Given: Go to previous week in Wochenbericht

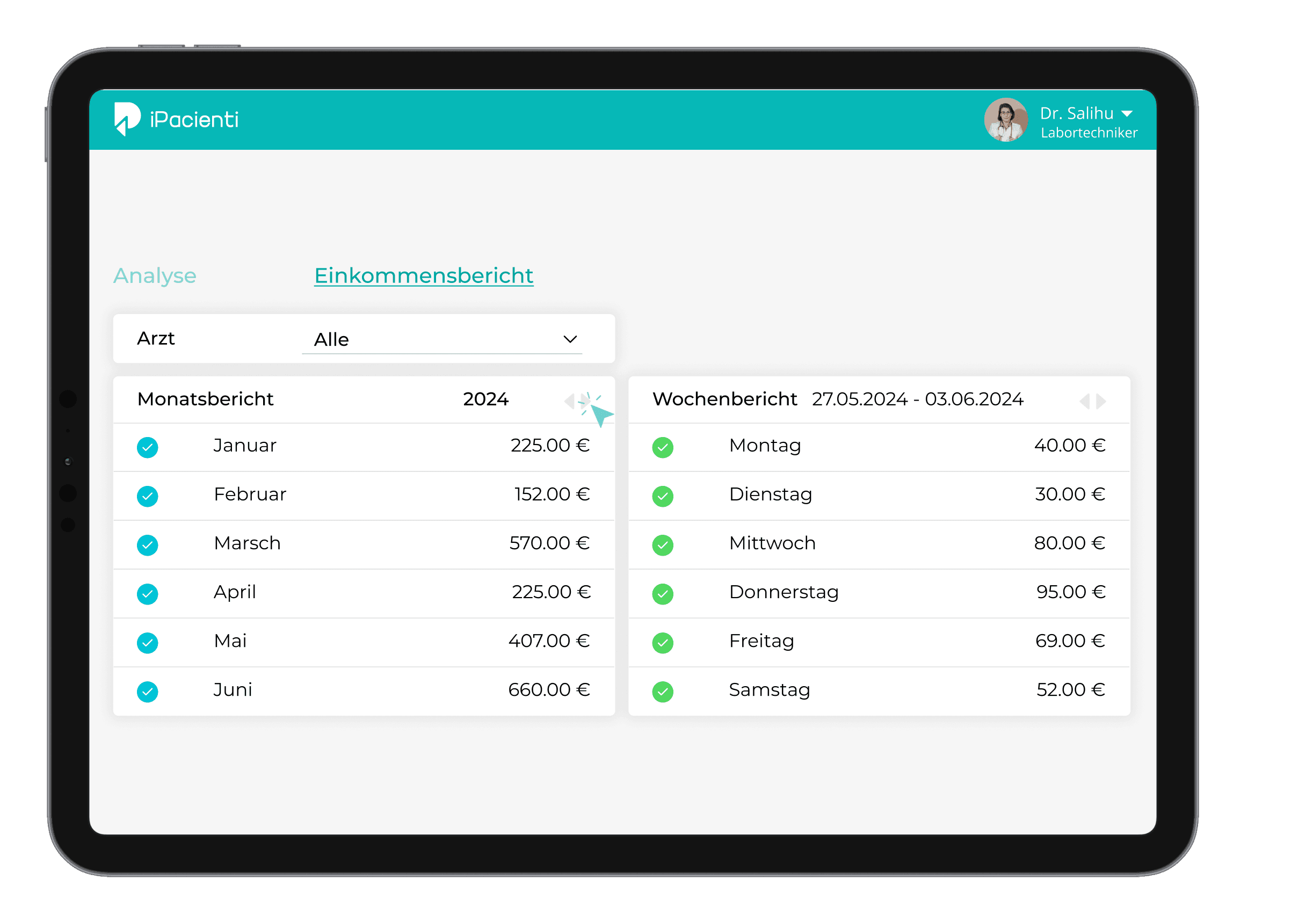Looking at the screenshot, I should point(1084,401).
